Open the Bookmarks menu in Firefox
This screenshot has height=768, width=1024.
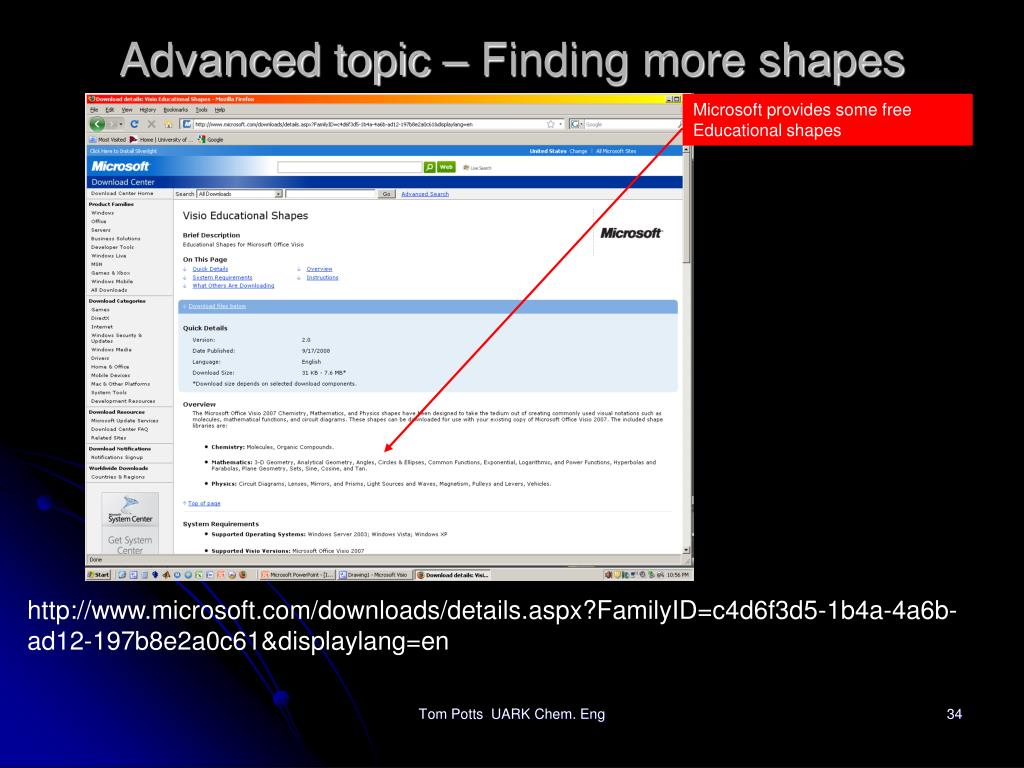(176, 110)
